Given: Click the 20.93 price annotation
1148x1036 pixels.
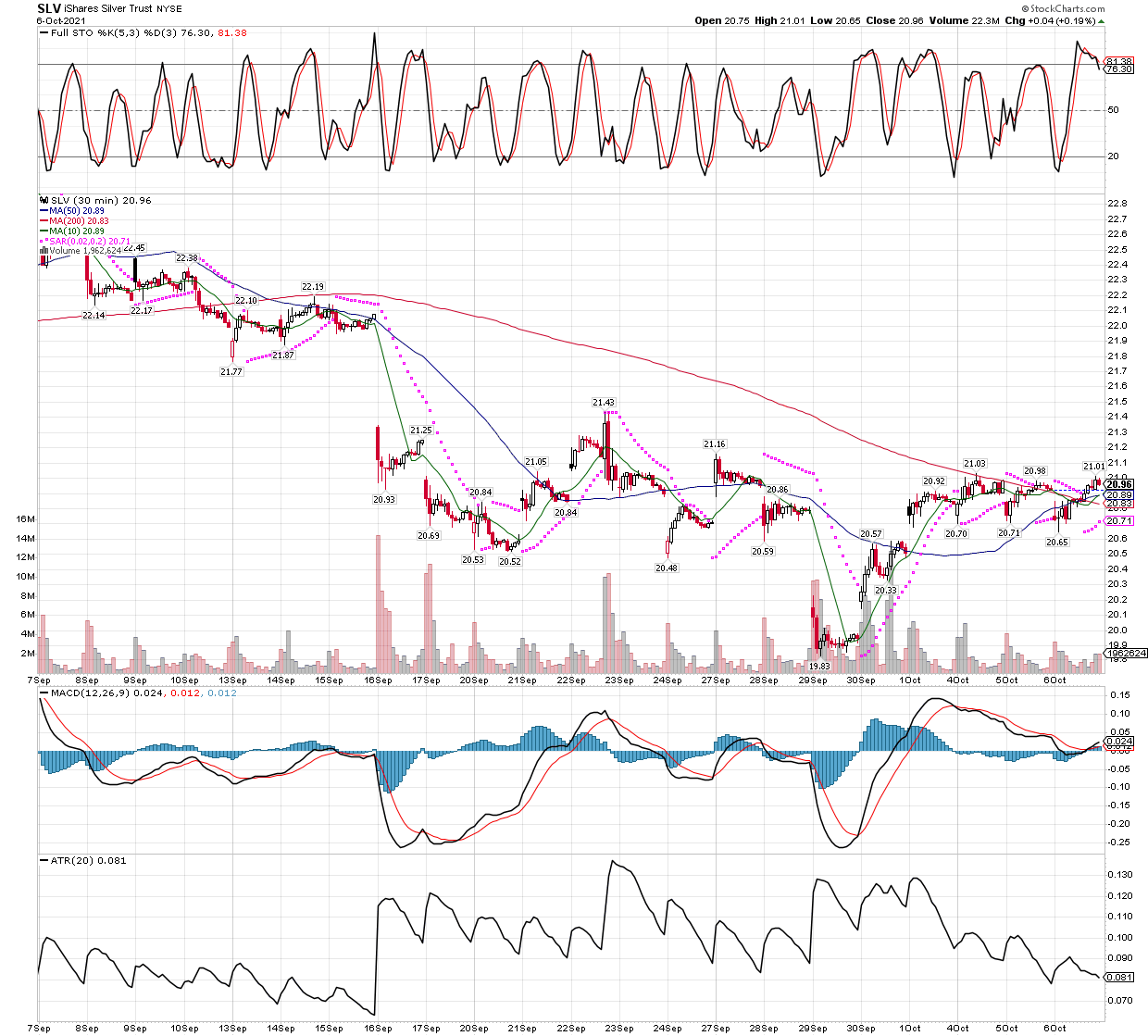Looking at the screenshot, I should [x=384, y=500].
